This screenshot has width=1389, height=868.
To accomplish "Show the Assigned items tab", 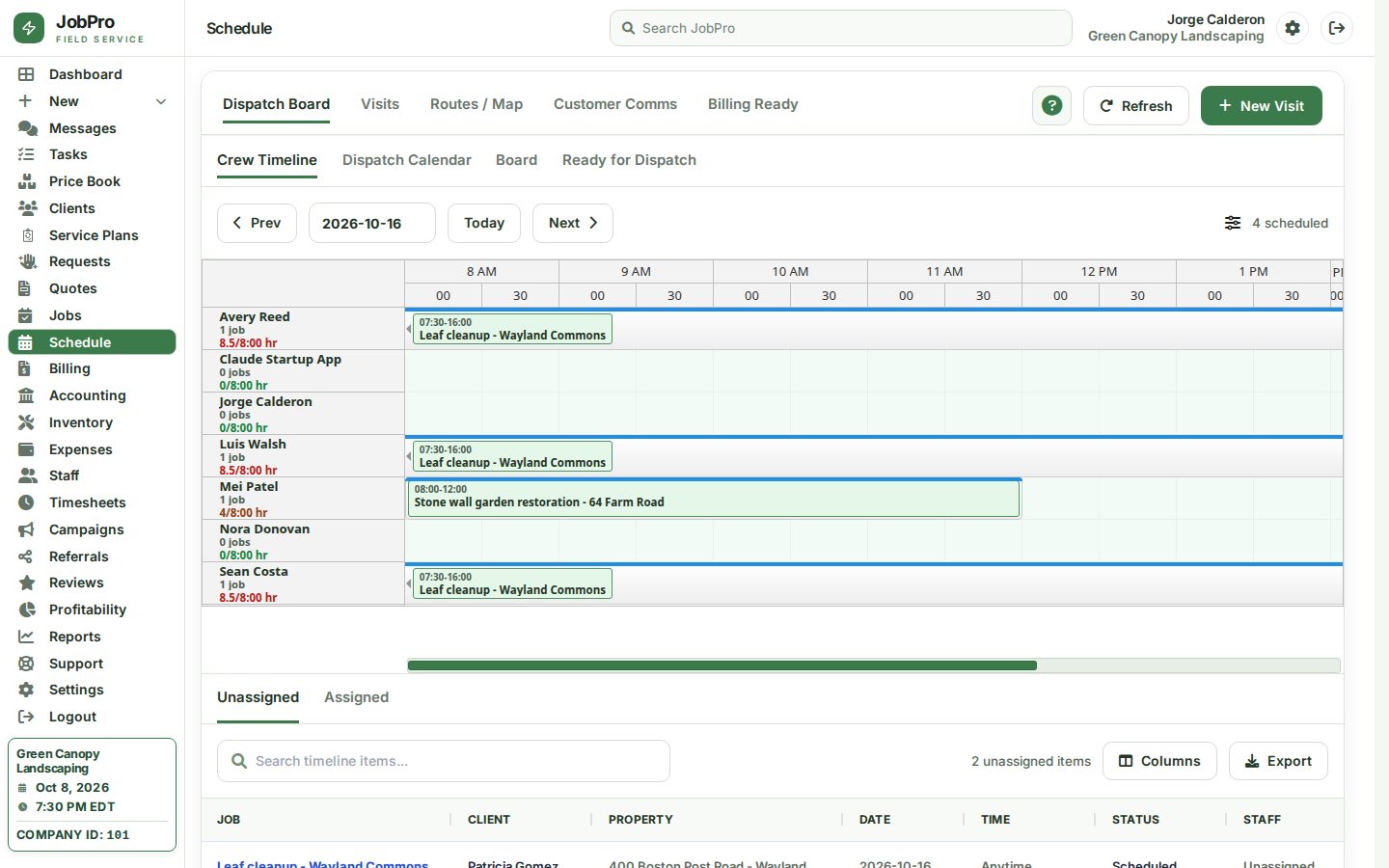I will point(357,697).
